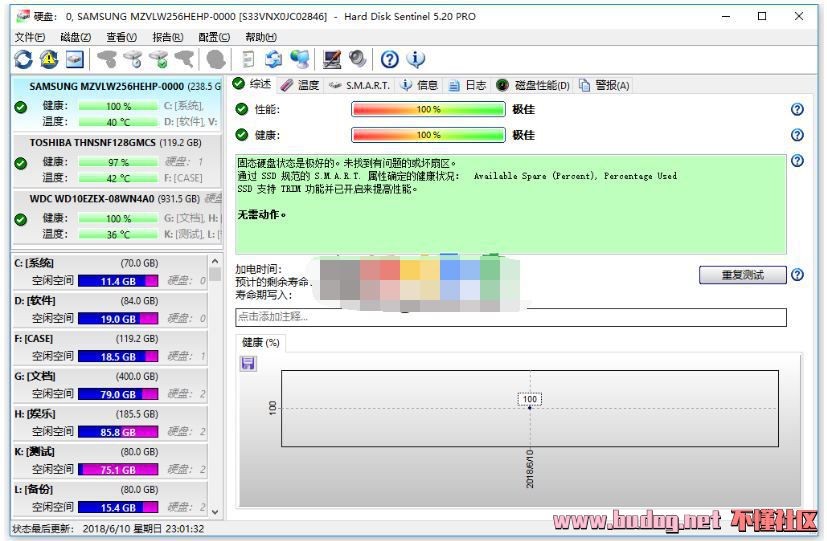
Task: Click SAMSUNG disk 40 °C temperature bar
Action: (118, 122)
